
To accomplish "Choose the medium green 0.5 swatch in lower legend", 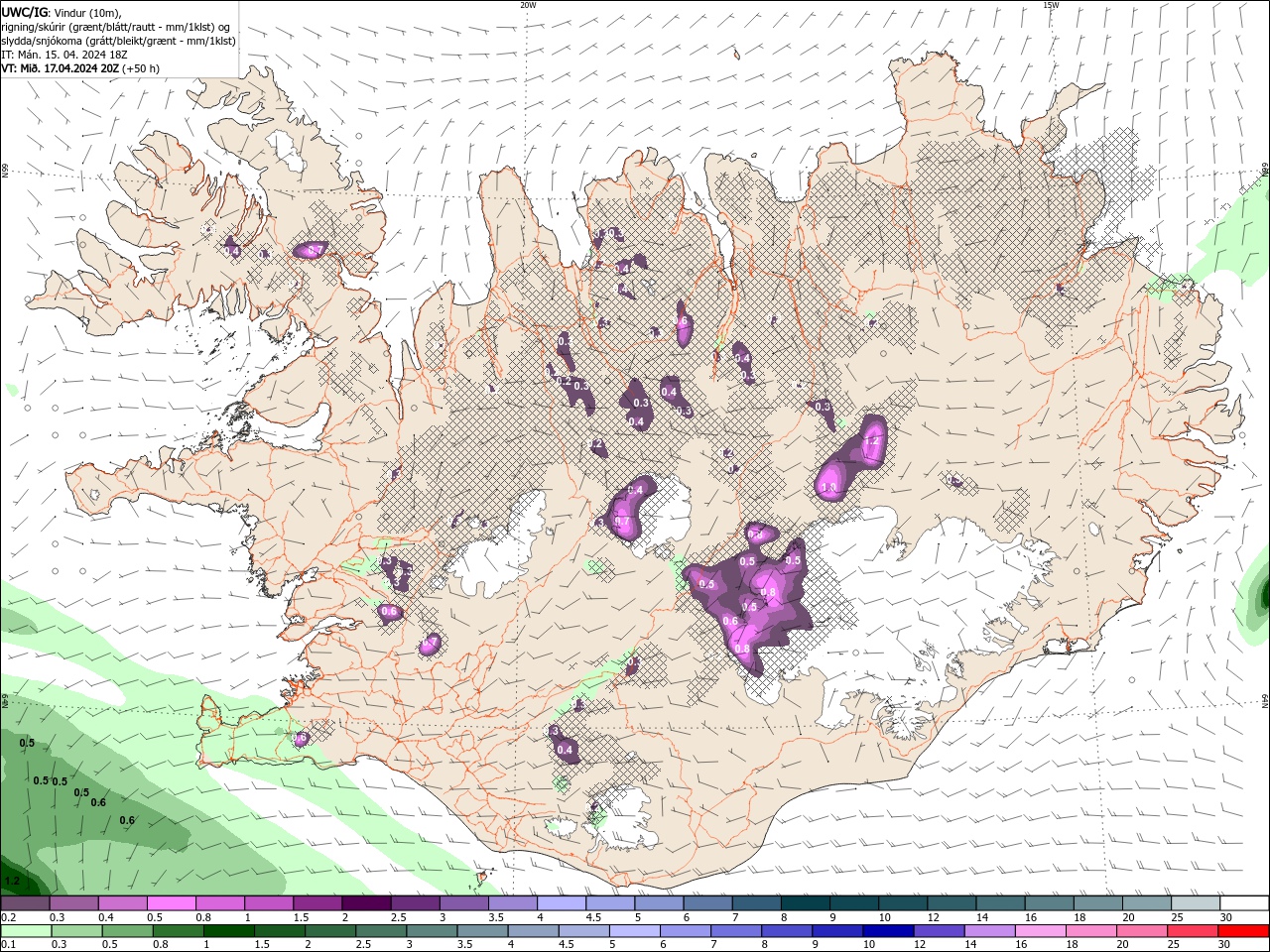I will tap(127, 931).
